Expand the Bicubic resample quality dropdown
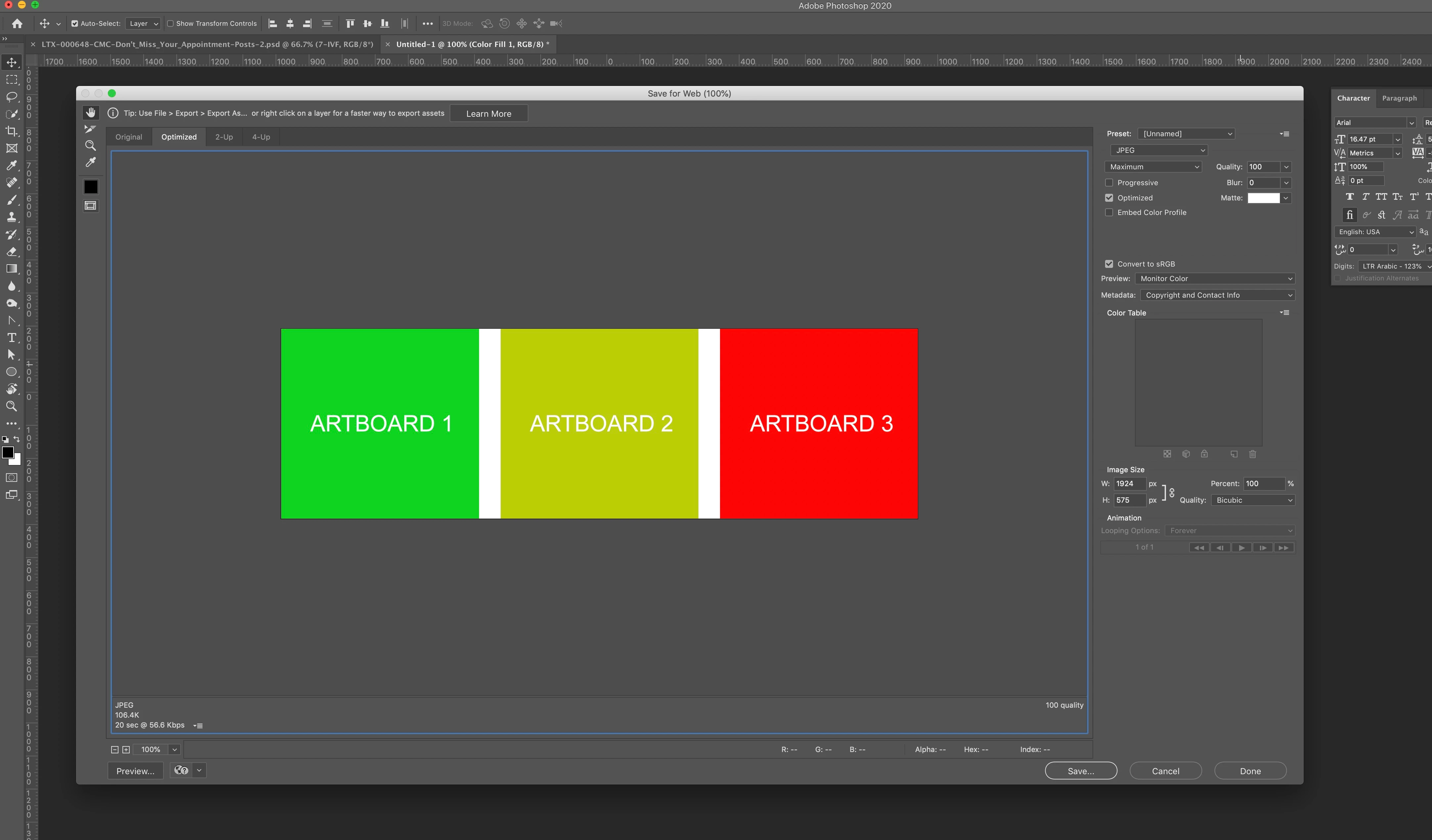The width and height of the screenshot is (1432, 840). click(x=1253, y=500)
